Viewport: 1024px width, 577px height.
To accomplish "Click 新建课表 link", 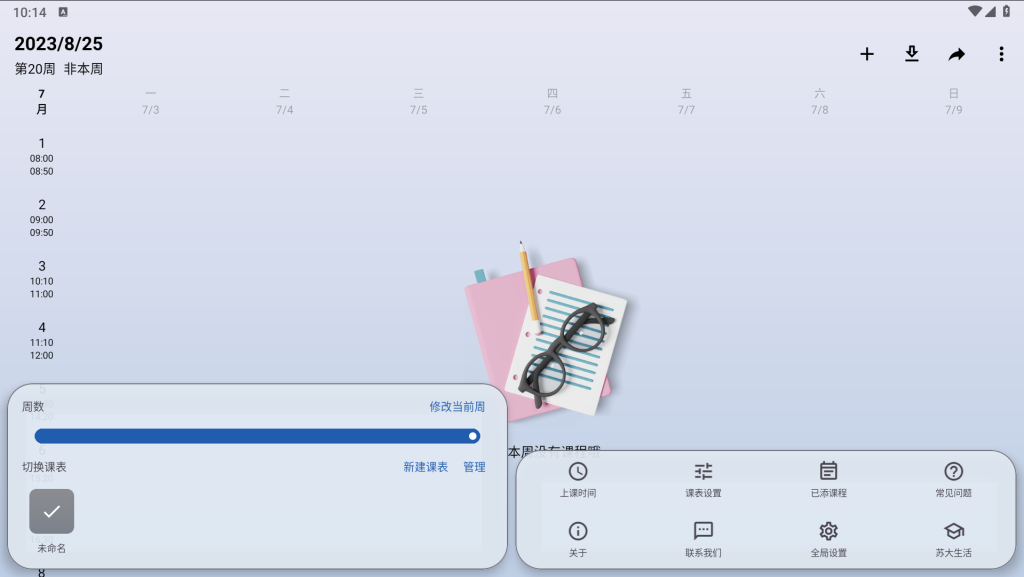I will point(425,467).
